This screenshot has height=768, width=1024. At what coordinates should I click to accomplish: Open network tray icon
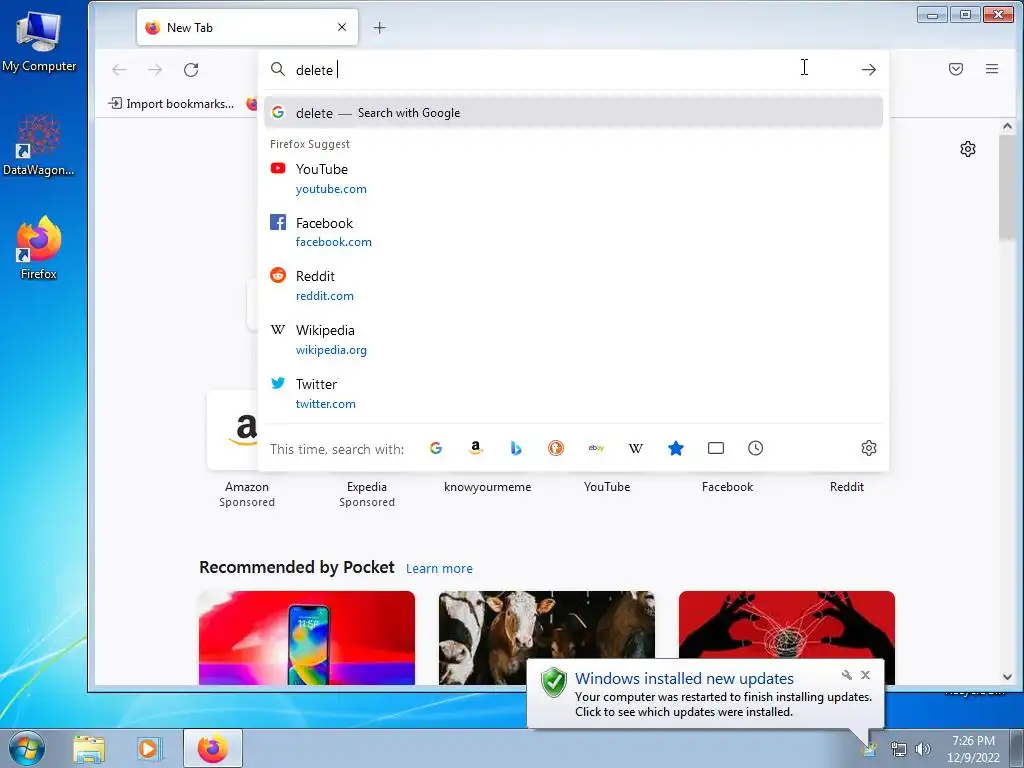click(899, 749)
